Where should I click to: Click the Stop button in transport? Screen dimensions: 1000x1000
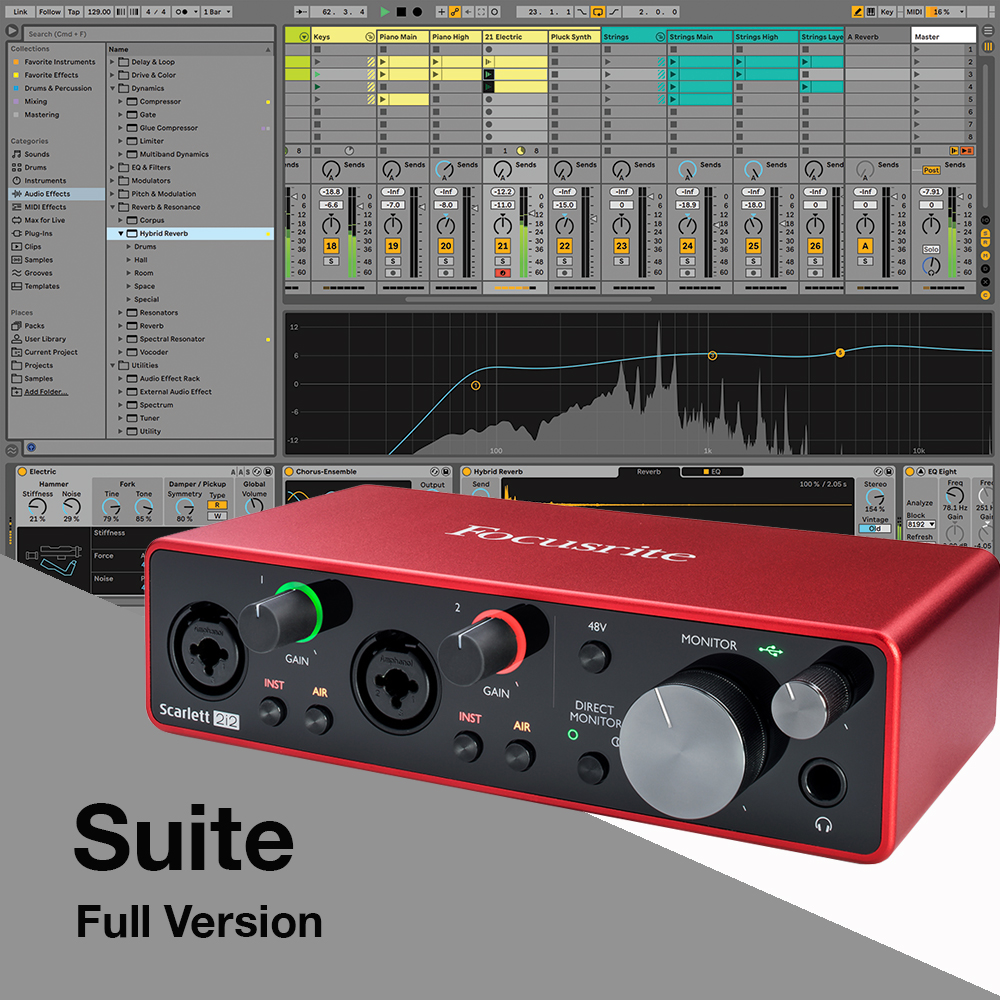coord(401,11)
